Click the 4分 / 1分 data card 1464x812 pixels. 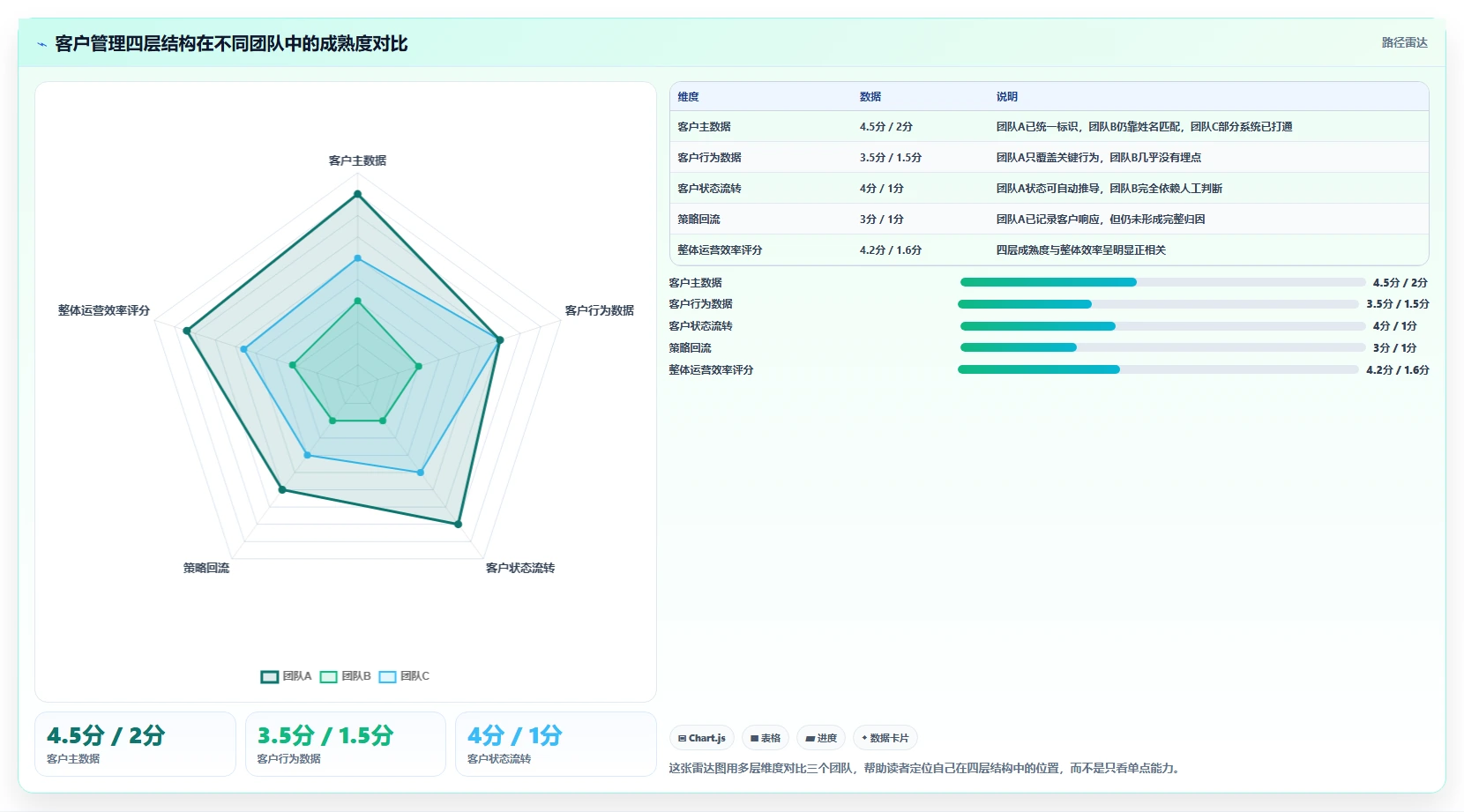(556, 744)
